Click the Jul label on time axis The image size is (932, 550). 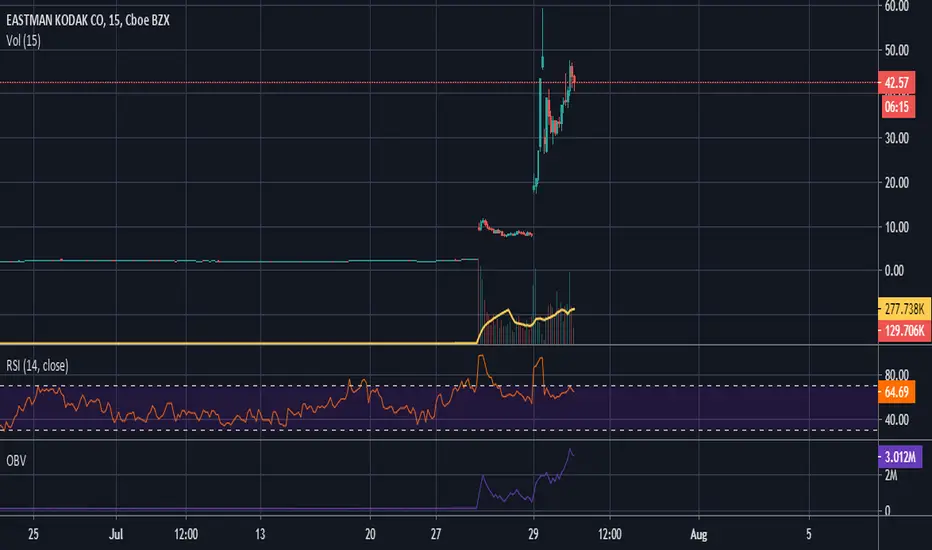[x=116, y=534]
